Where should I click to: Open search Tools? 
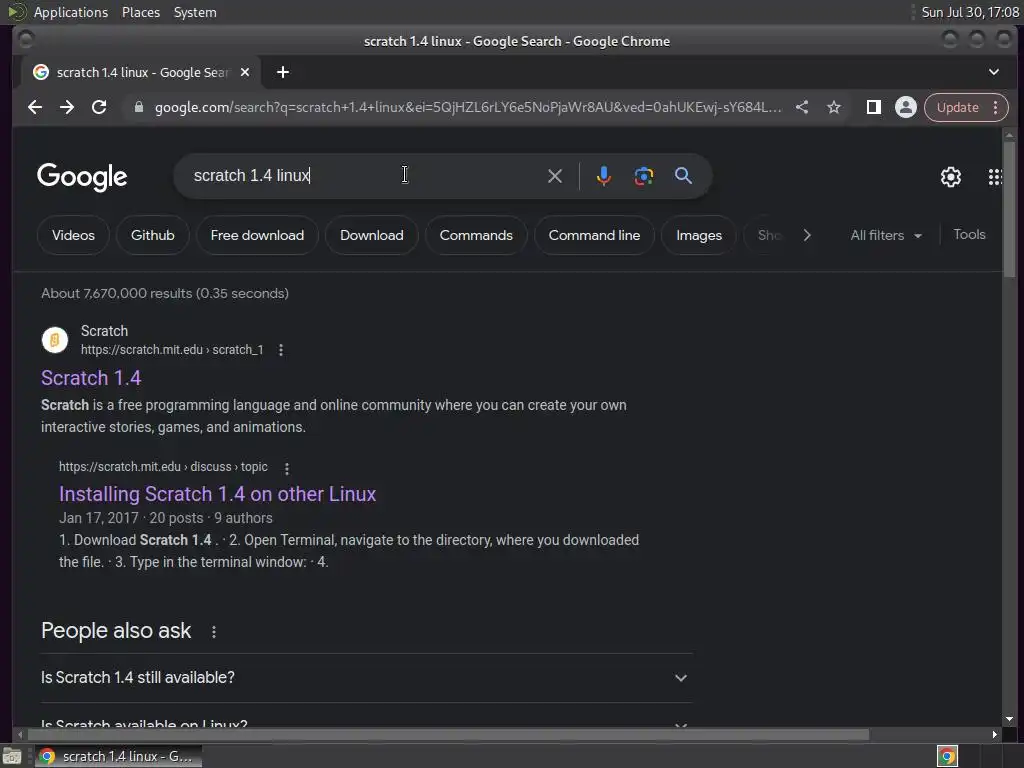tap(969, 234)
